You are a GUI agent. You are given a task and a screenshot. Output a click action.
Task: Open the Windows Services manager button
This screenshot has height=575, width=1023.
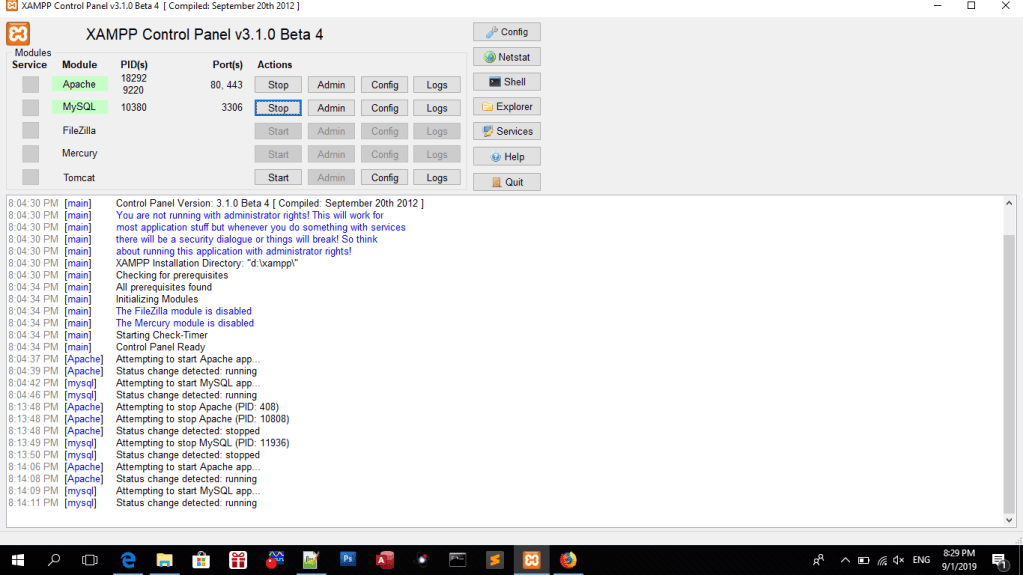[x=507, y=131]
